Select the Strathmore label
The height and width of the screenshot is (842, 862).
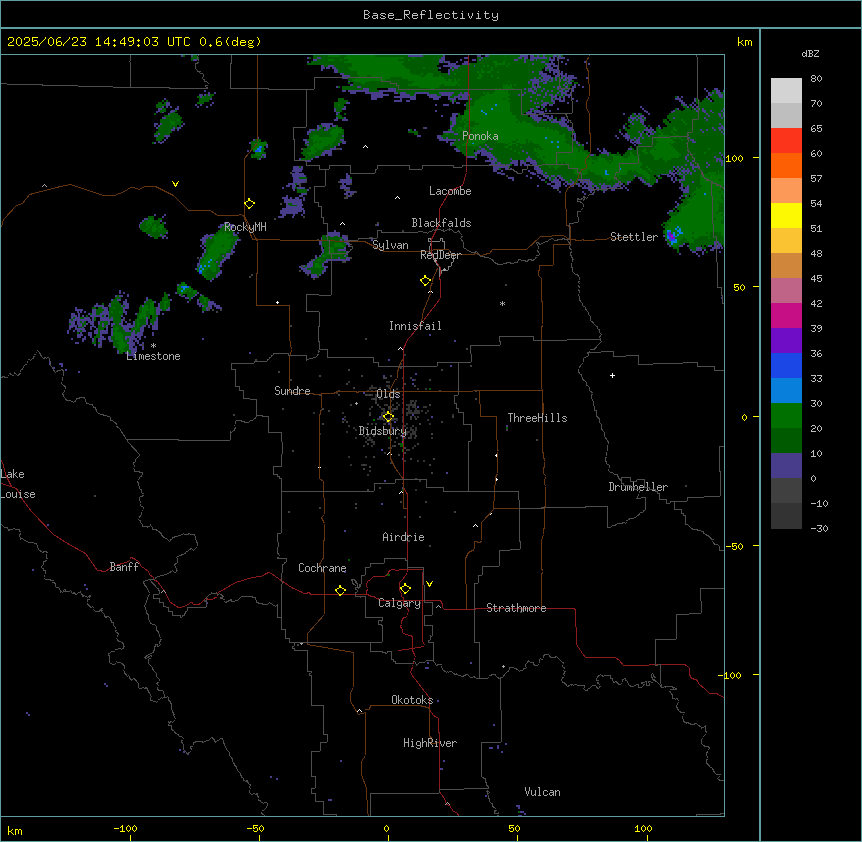516,608
